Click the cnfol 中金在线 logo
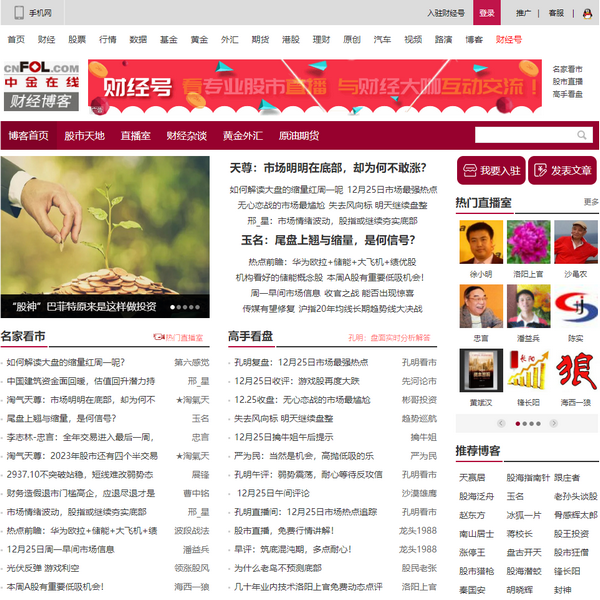Image resolution: width=600 pixels, height=600 pixels. pos(40,86)
